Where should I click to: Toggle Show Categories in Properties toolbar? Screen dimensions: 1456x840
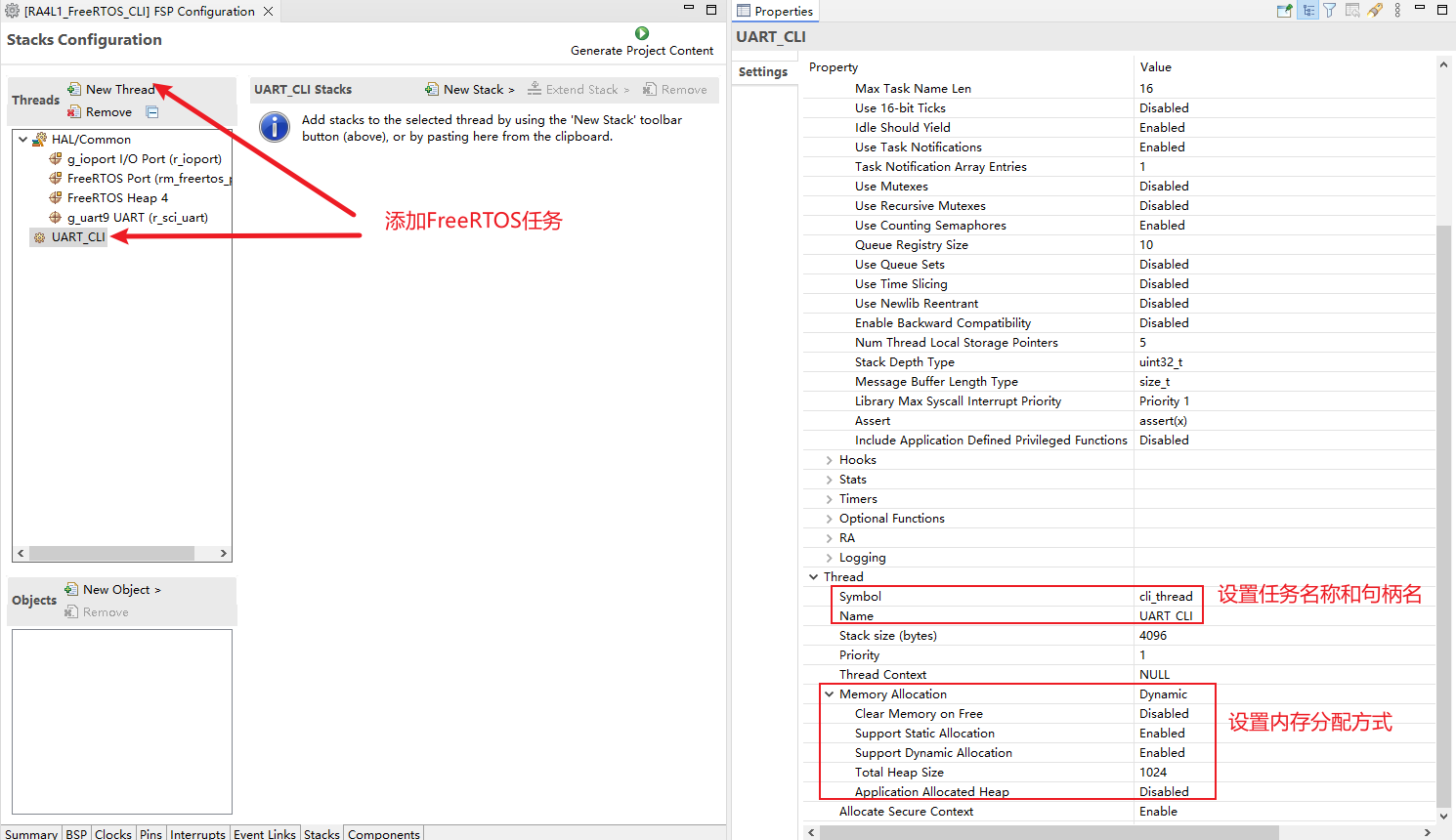pos(1308,11)
